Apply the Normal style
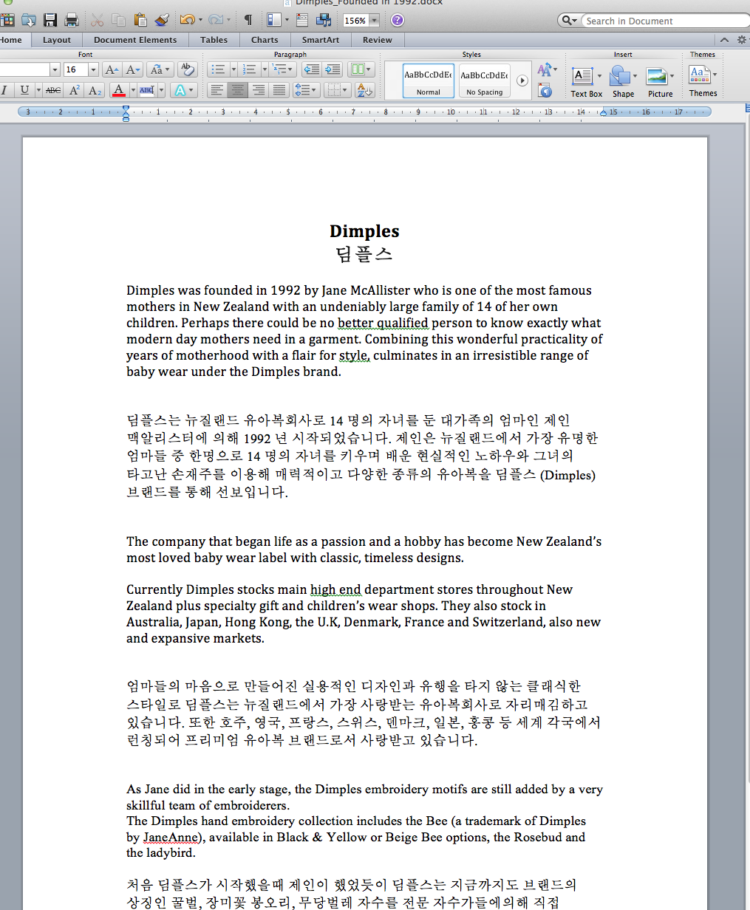The width and height of the screenshot is (750, 910). click(428, 81)
